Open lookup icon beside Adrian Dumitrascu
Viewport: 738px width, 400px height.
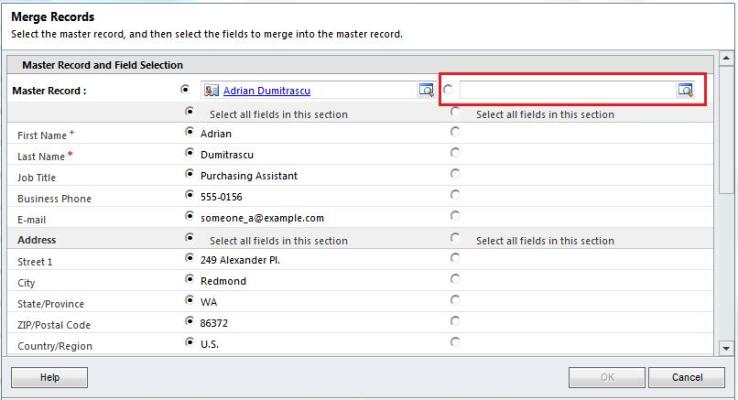click(x=426, y=89)
